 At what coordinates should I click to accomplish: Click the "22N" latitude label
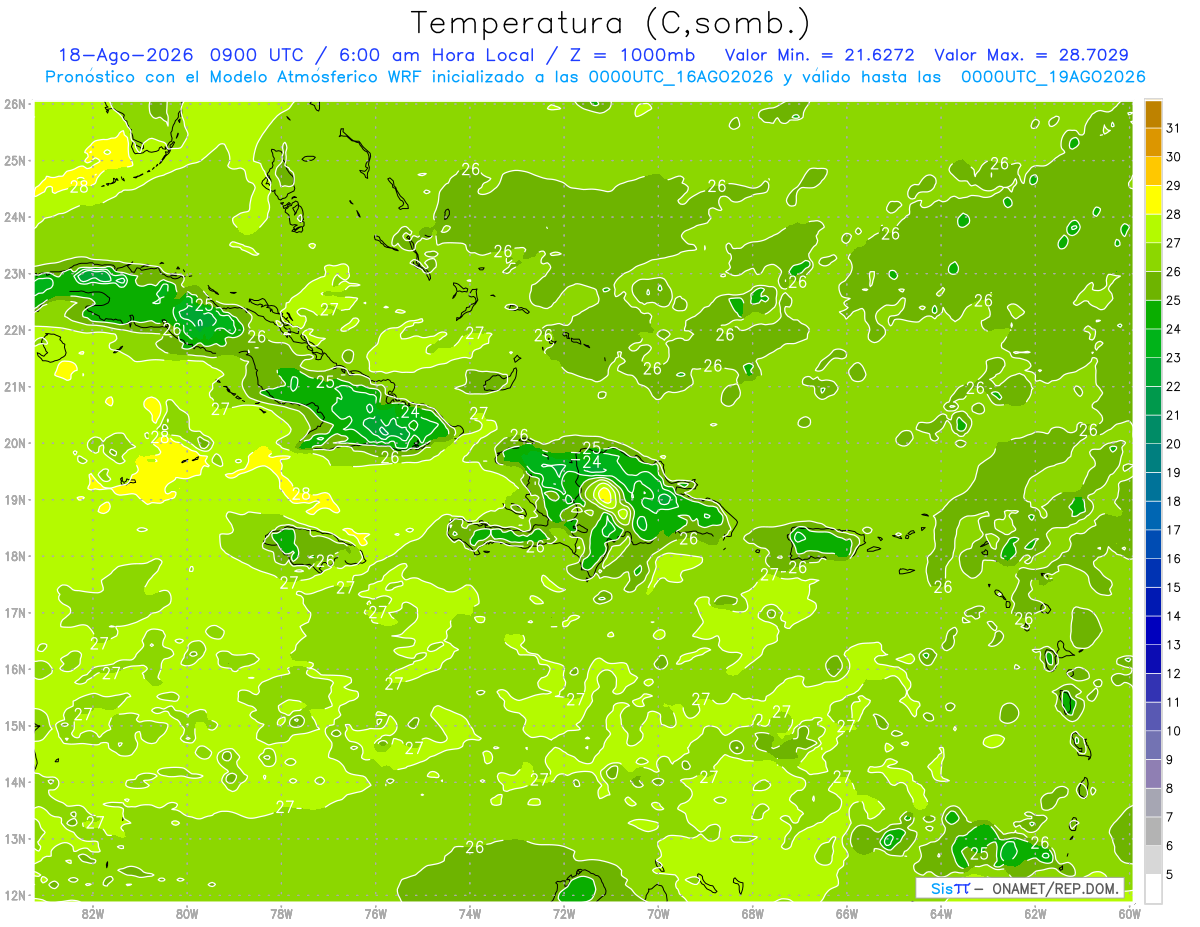click(x=15, y=330)
